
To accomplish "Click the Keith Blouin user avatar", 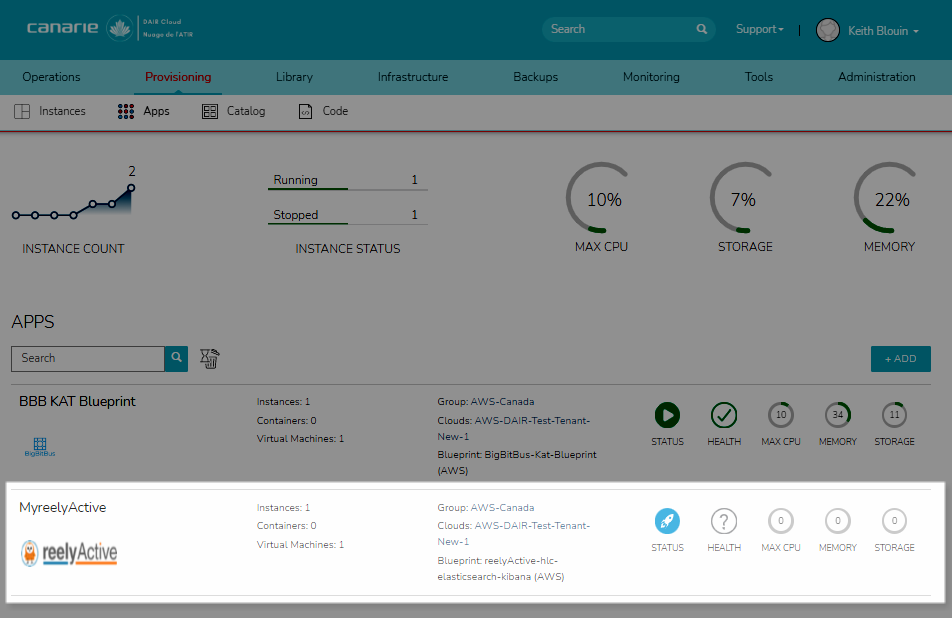I will tap(828, 30).
